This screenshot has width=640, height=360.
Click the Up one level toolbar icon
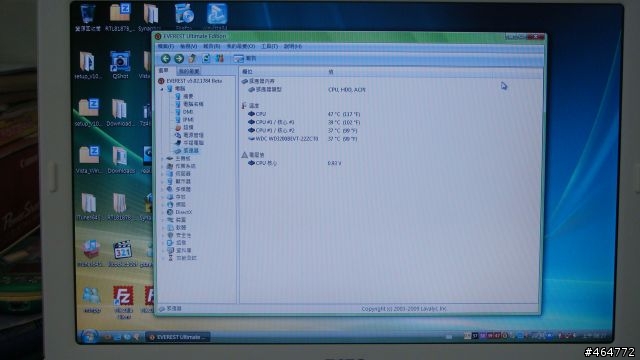coord(192,58)
